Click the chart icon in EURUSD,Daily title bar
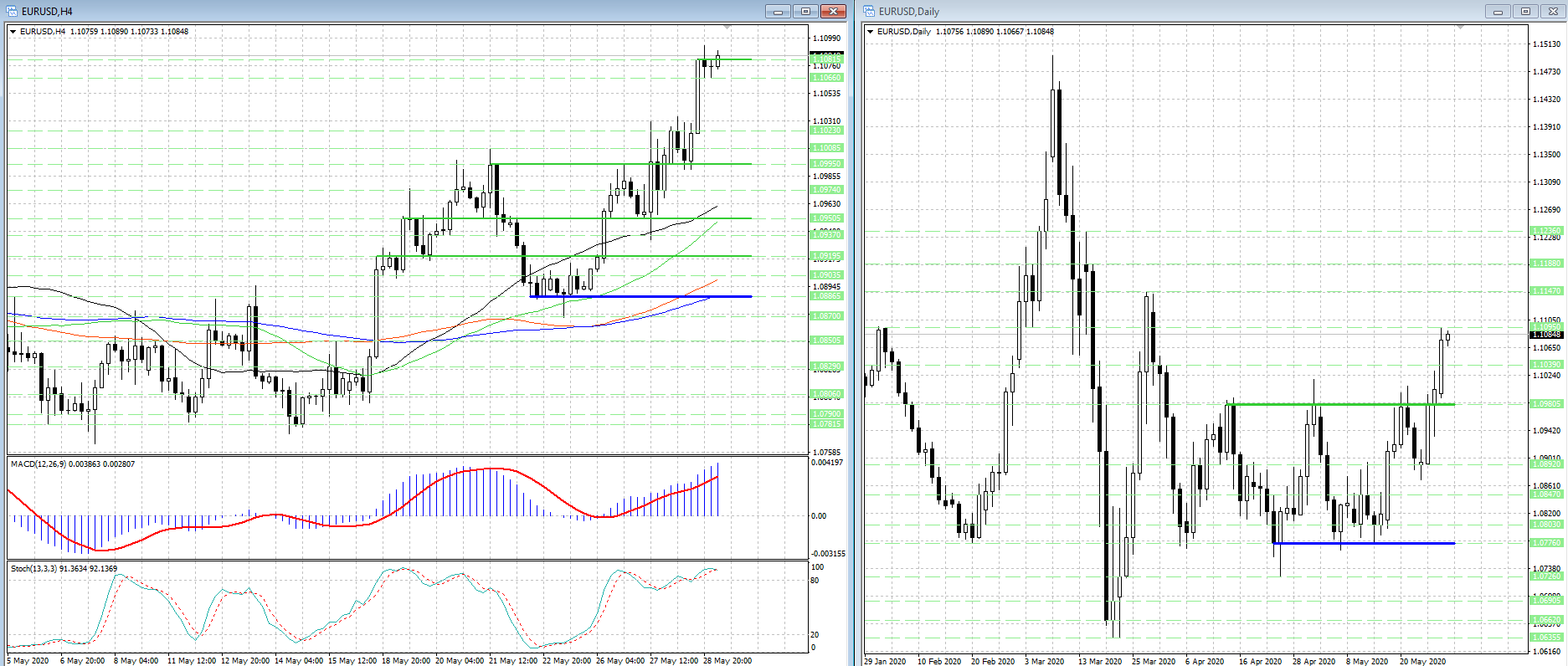Image resolution: width=1568 pixels, height=666 pixels. [x=869, y=11]
